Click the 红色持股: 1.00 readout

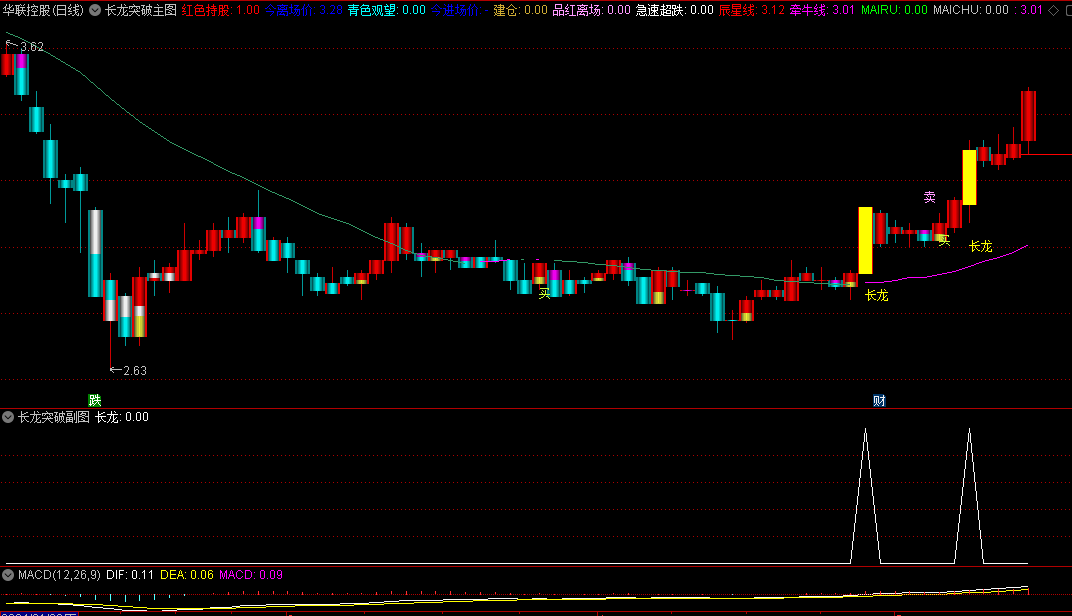(220, 10)
